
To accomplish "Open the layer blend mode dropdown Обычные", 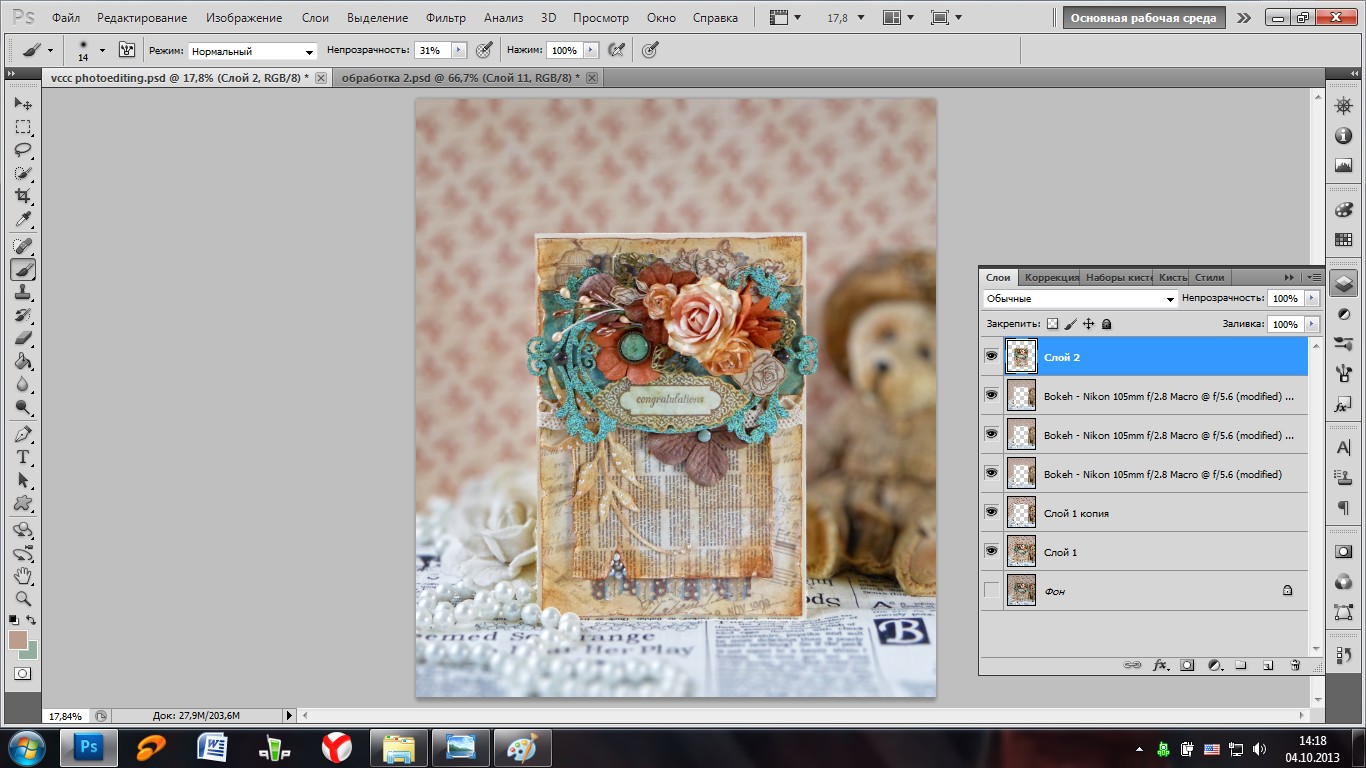I will (1080, 299).
